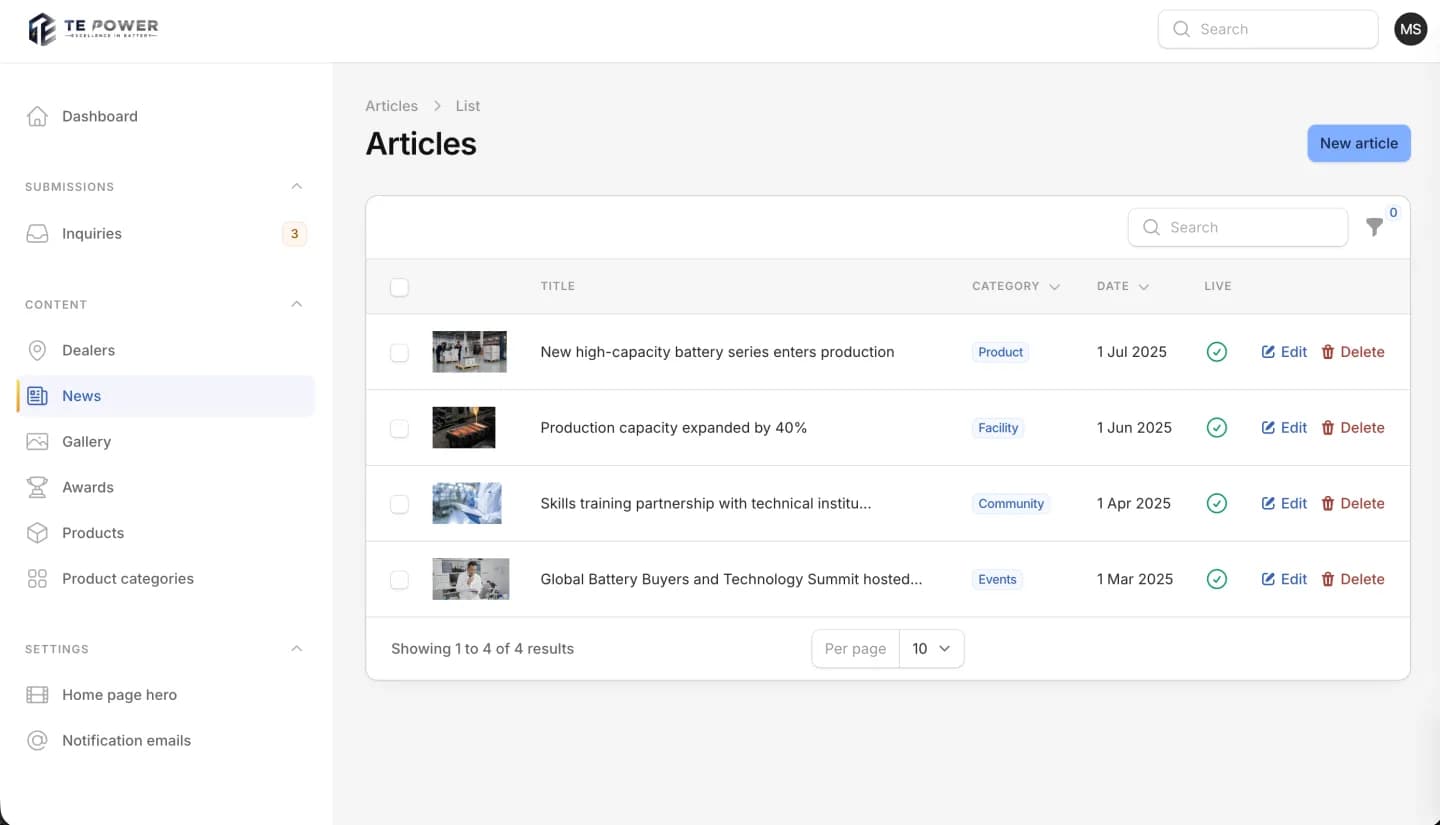Image resolution: width=1440 pixels, height=825 pixels.
Task: Open Products in sidebar
Action: coord(165,533)
